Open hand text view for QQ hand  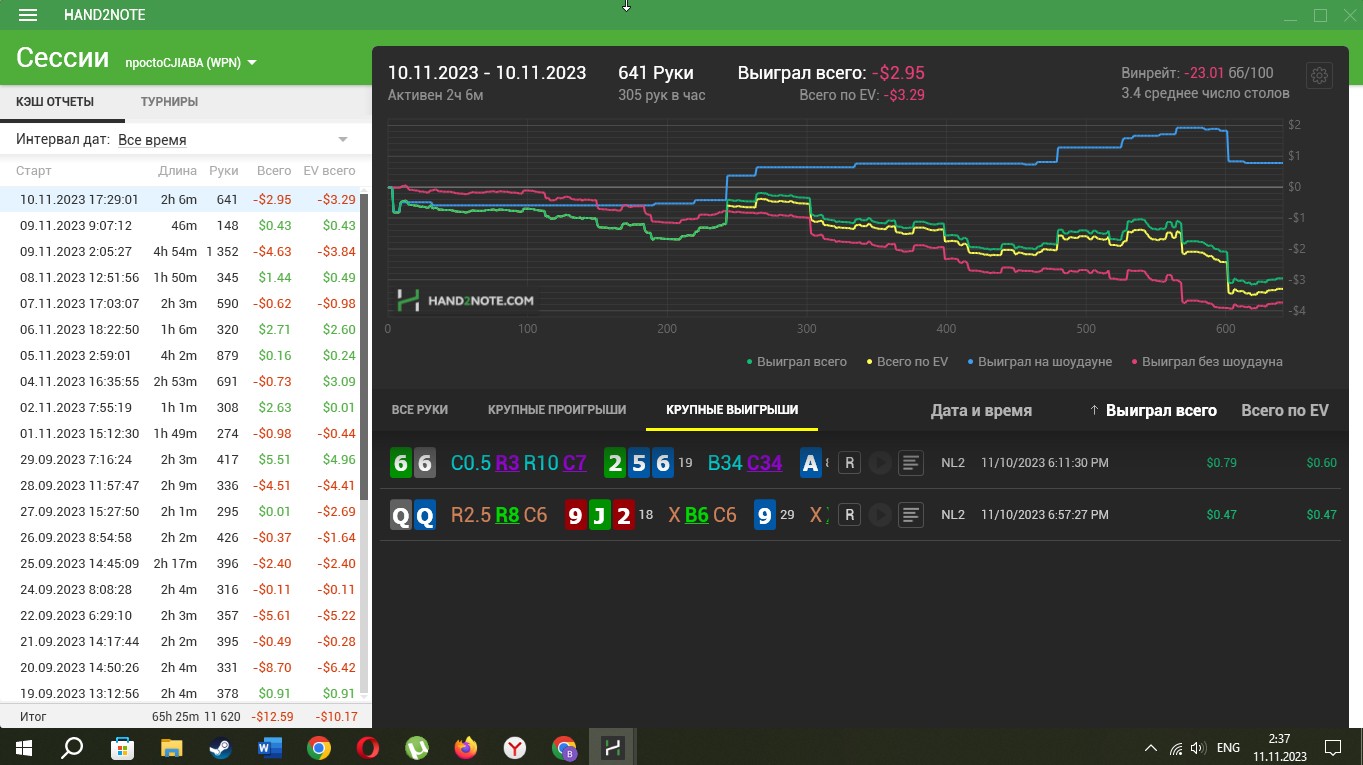(910, 515)
